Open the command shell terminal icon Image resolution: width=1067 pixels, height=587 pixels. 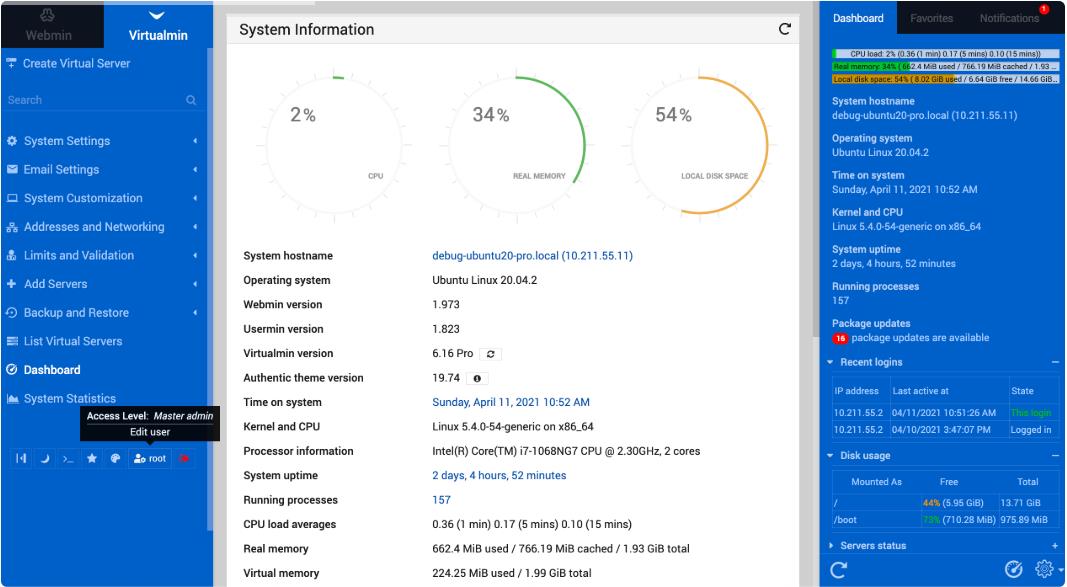pyautogui.click(x=68, y=458)
